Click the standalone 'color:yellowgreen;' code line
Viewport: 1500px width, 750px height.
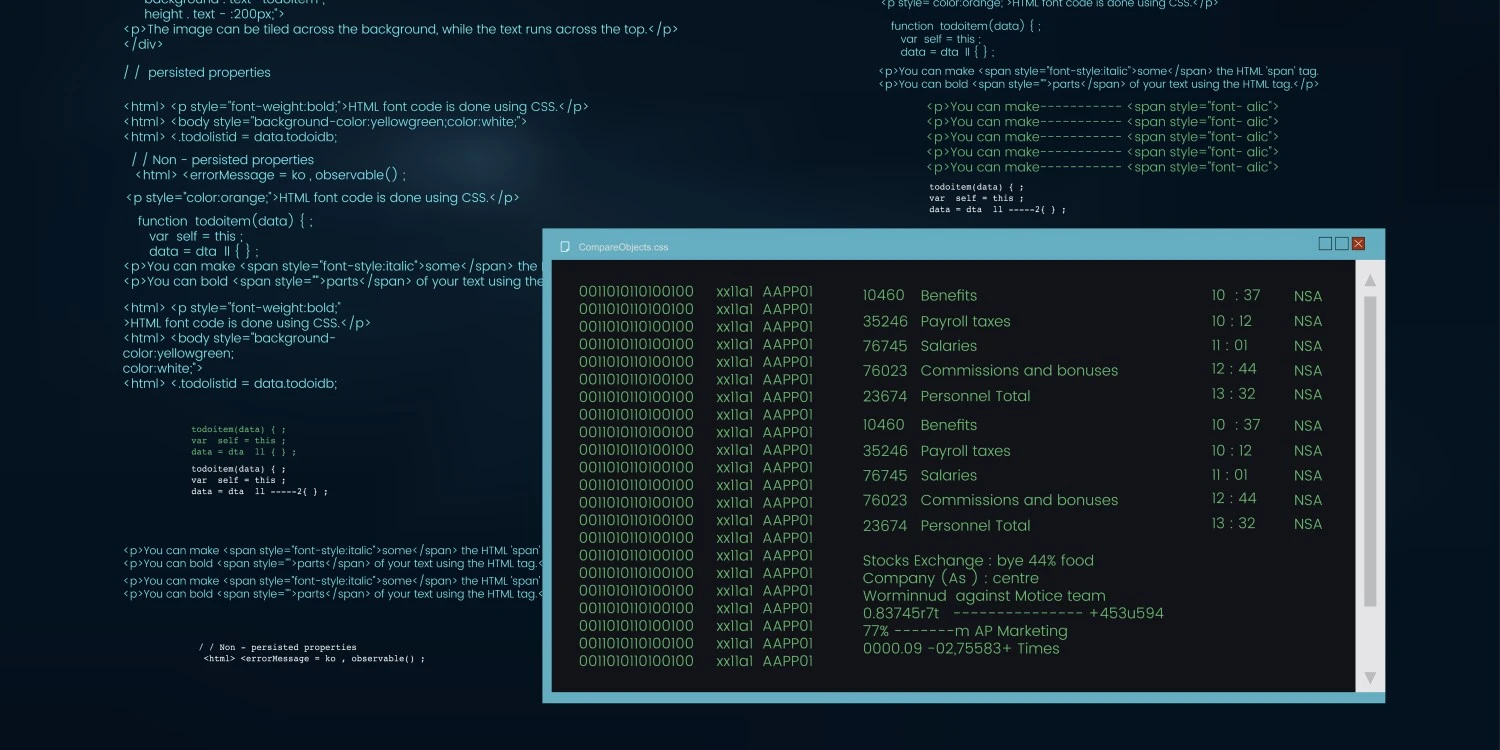[178, 353]
